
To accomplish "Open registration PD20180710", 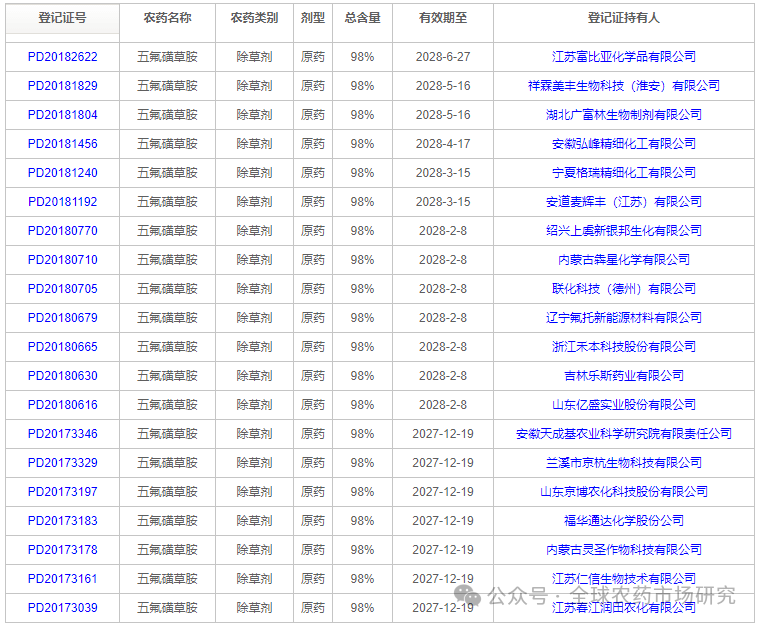I will (x=63, y=260).
